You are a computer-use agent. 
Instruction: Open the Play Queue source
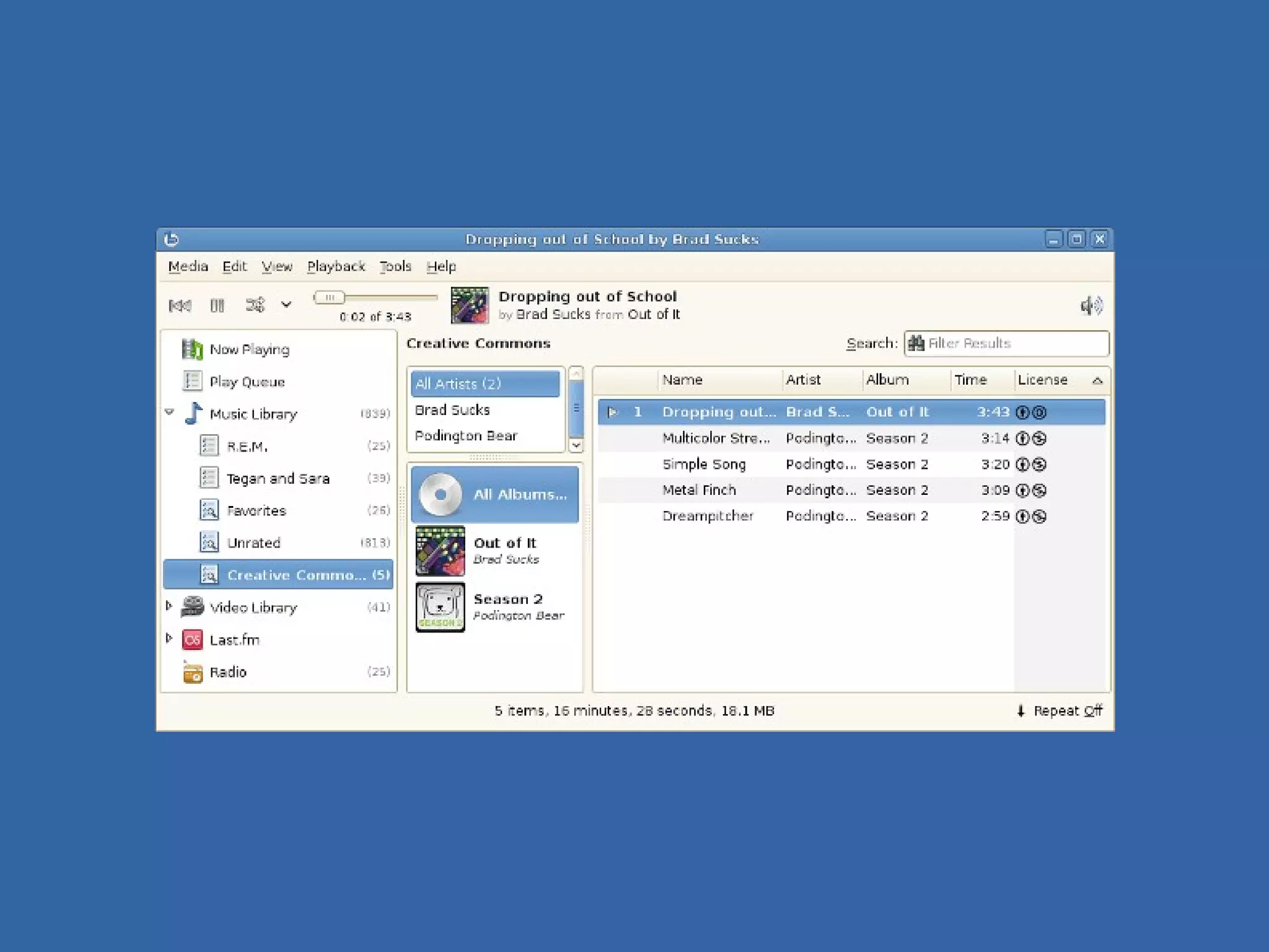coord(247,382)
